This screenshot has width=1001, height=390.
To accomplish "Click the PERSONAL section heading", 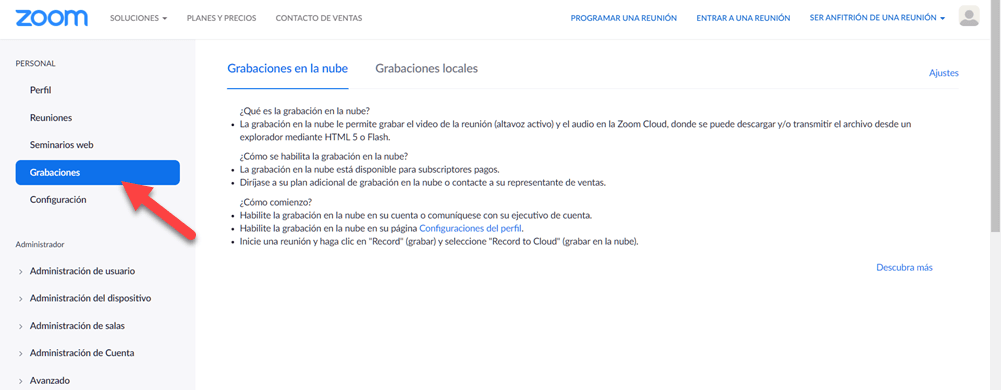I will point(35,64).
